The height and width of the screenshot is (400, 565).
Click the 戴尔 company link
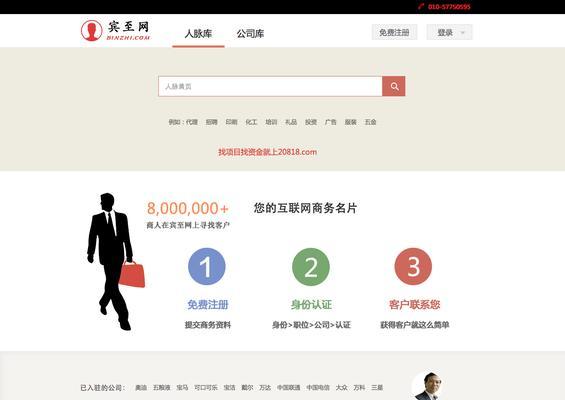[247, 387]
